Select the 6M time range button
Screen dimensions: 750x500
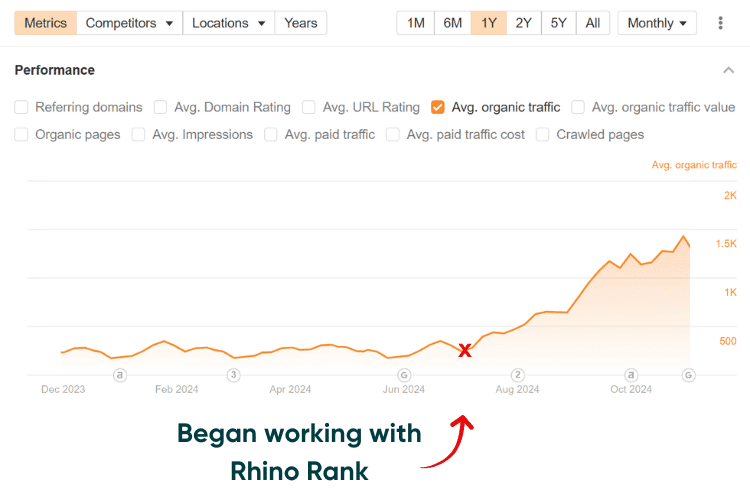coord(453,23)
